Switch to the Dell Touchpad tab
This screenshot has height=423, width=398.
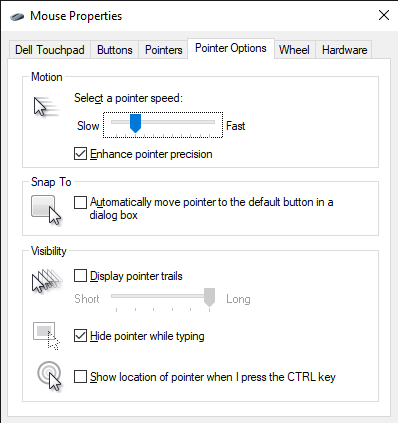click(50, 50)
